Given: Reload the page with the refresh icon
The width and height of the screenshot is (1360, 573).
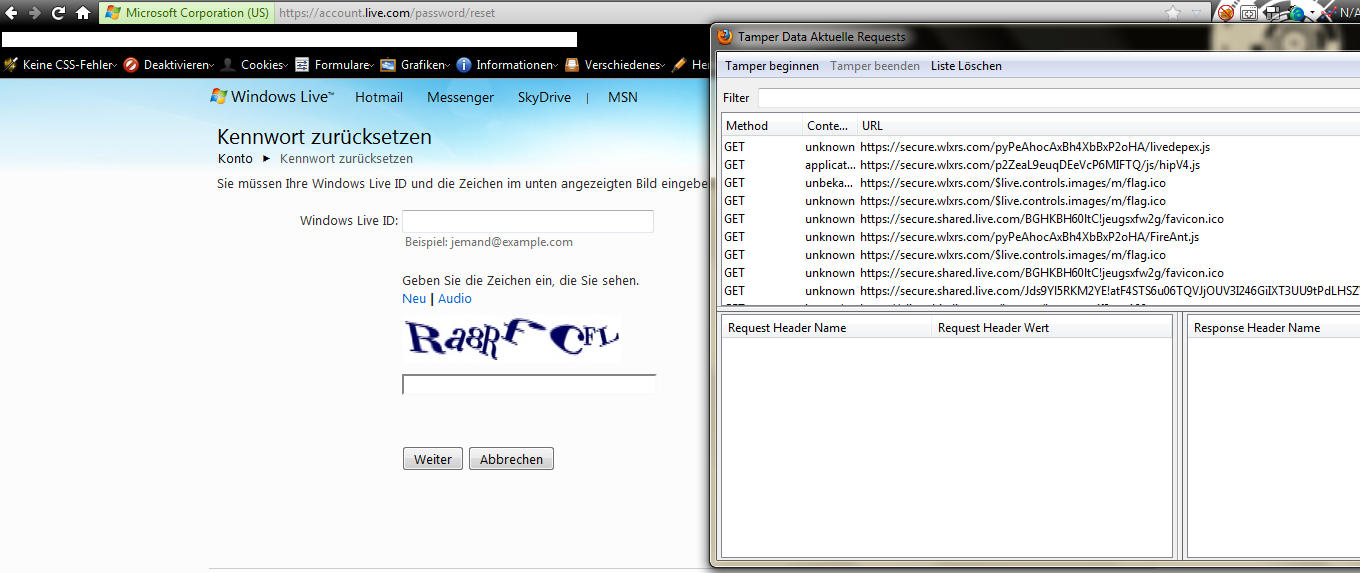Looking at the screenshot, I should tap(59, 13).
